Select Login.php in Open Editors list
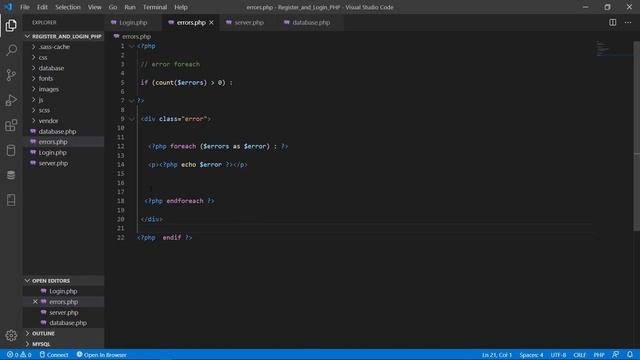Viewport: 640px width, 360px height. pyautogui.click(x=63, y=291)
